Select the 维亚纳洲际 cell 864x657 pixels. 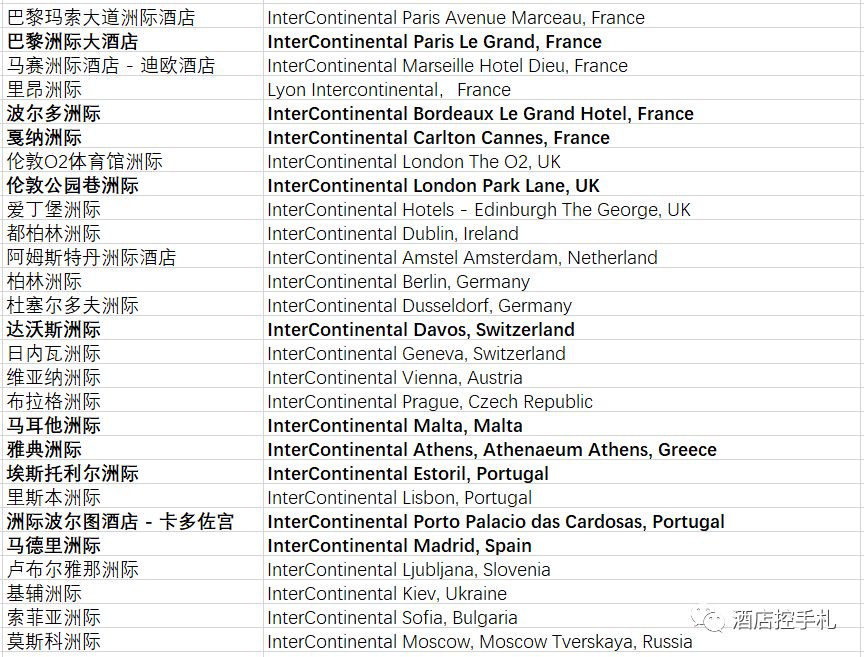54,378
